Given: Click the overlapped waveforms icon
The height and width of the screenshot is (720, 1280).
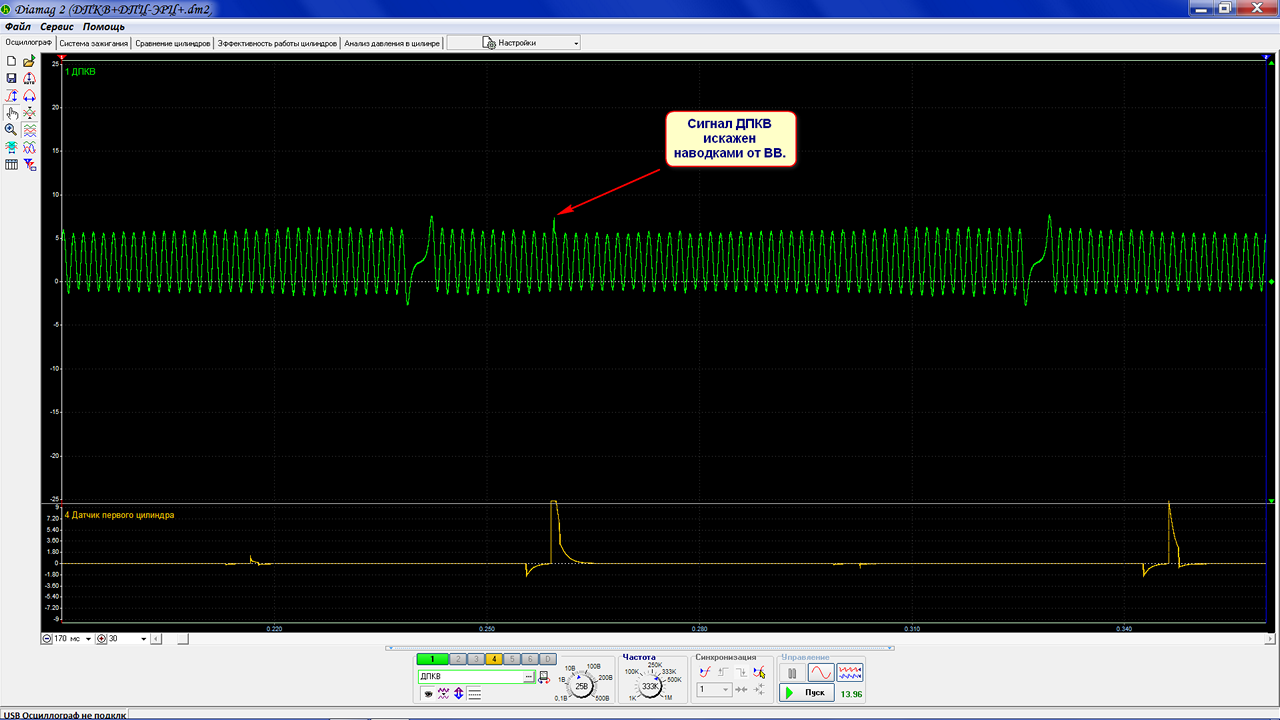Looking at the screenshot, I should (29, 147).
